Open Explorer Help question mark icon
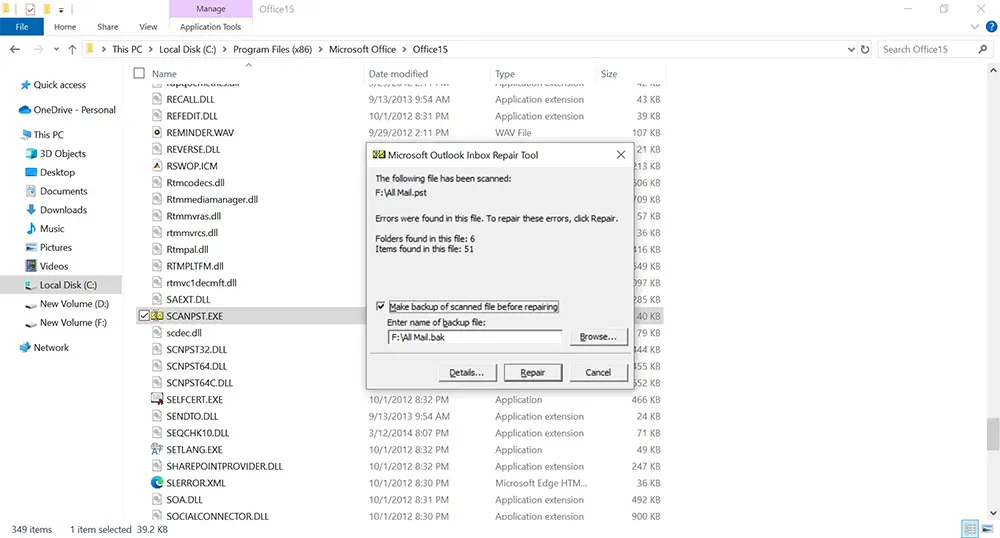Screen dimensions: 1000x538 [991, 27]
